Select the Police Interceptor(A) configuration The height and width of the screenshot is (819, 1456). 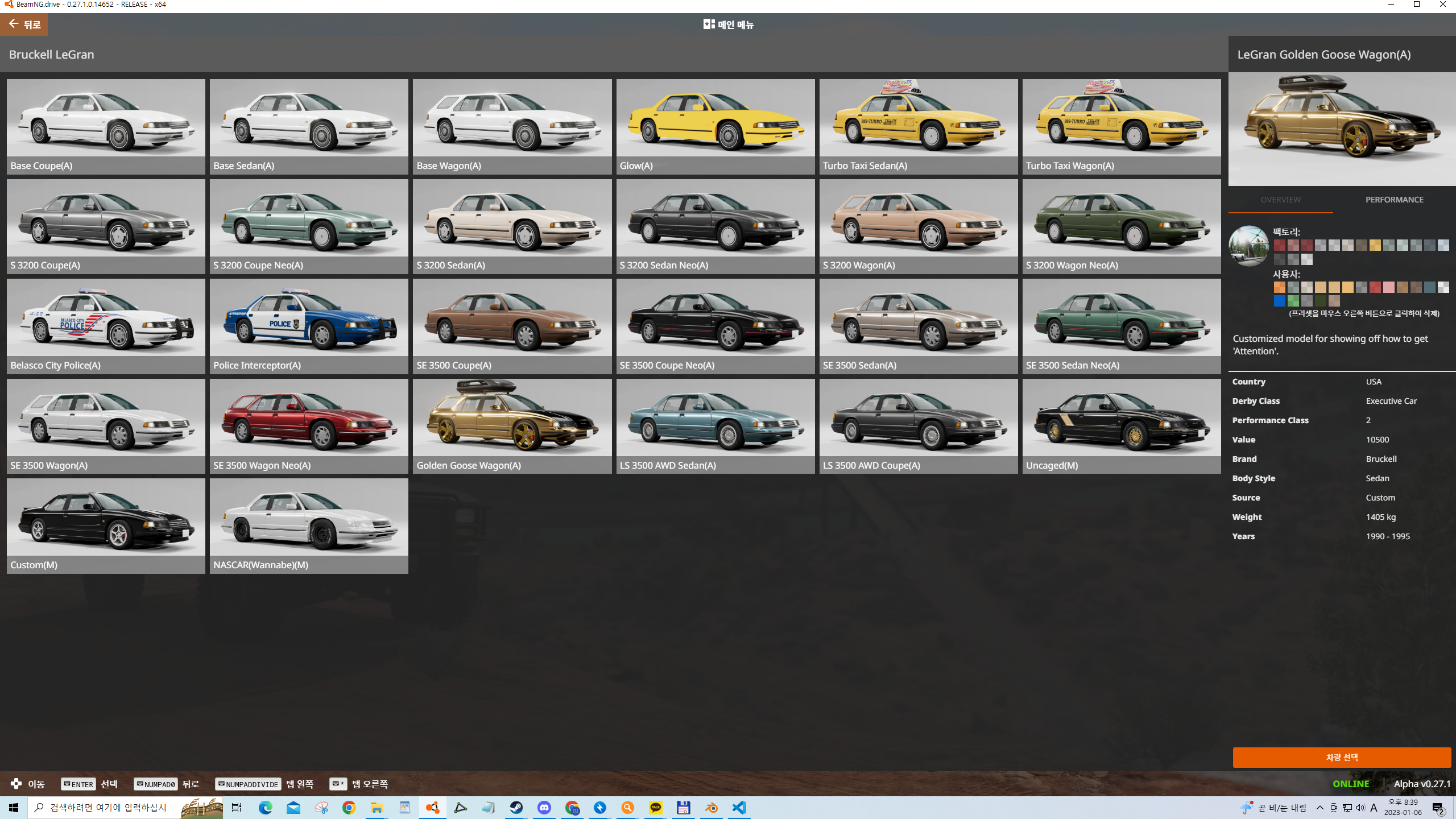tap(309, 325)
